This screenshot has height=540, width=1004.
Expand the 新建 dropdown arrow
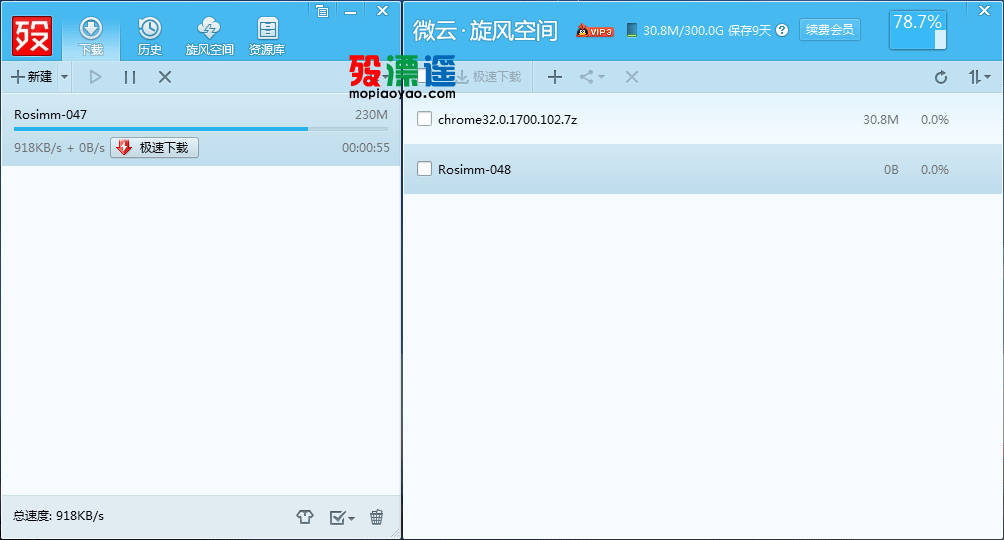pos(64,77)
